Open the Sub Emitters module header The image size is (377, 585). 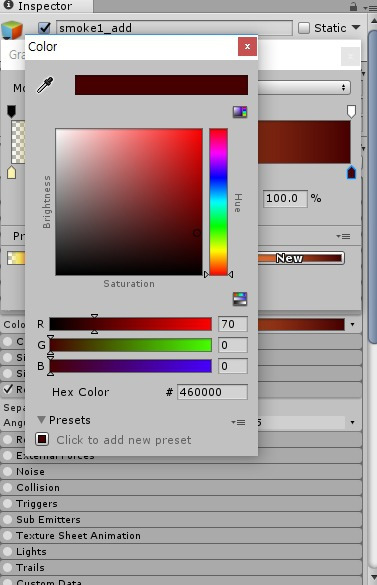point(181,520)
